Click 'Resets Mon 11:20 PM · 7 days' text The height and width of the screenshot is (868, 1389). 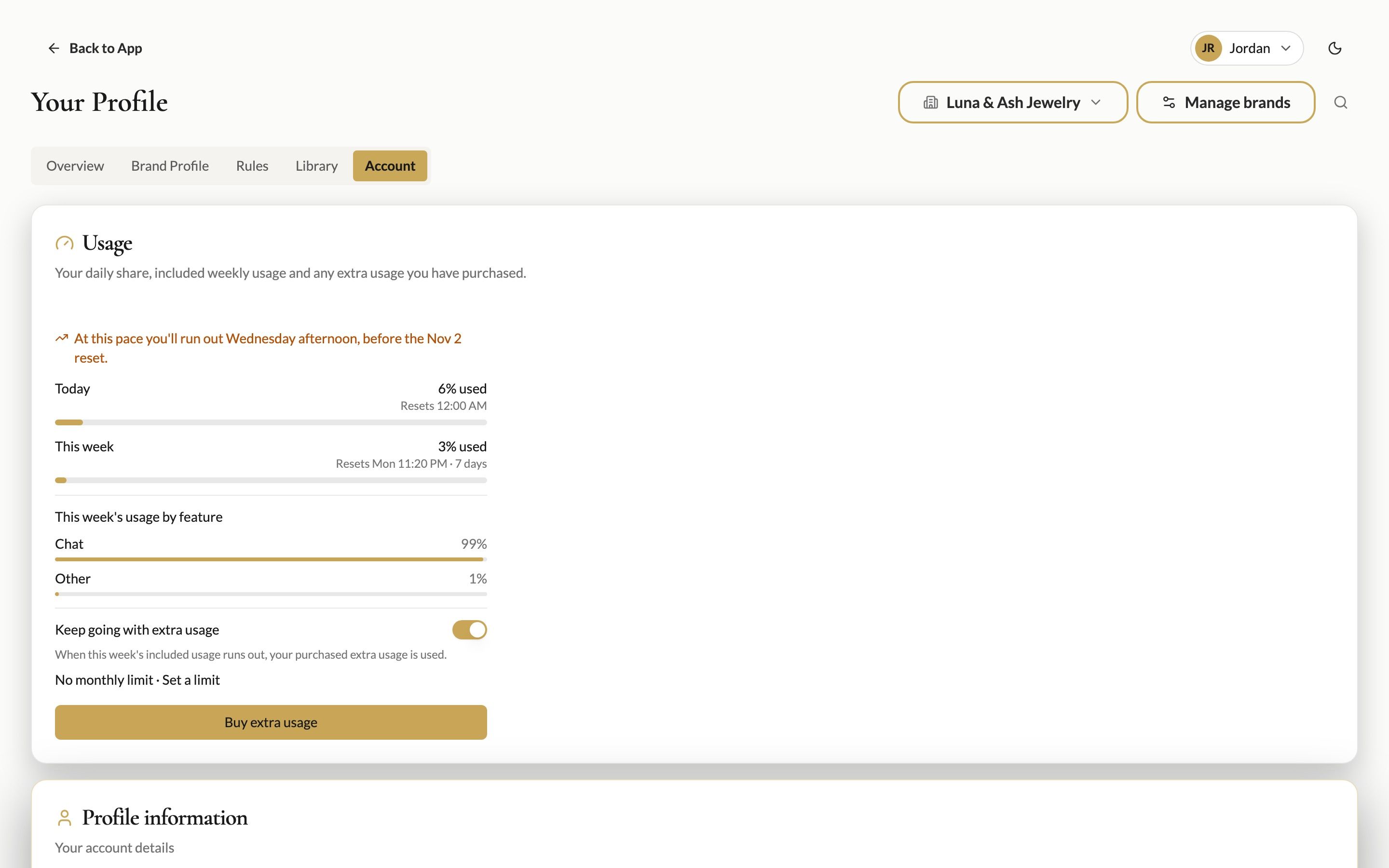pyautogui.click(x=411, y=464)
